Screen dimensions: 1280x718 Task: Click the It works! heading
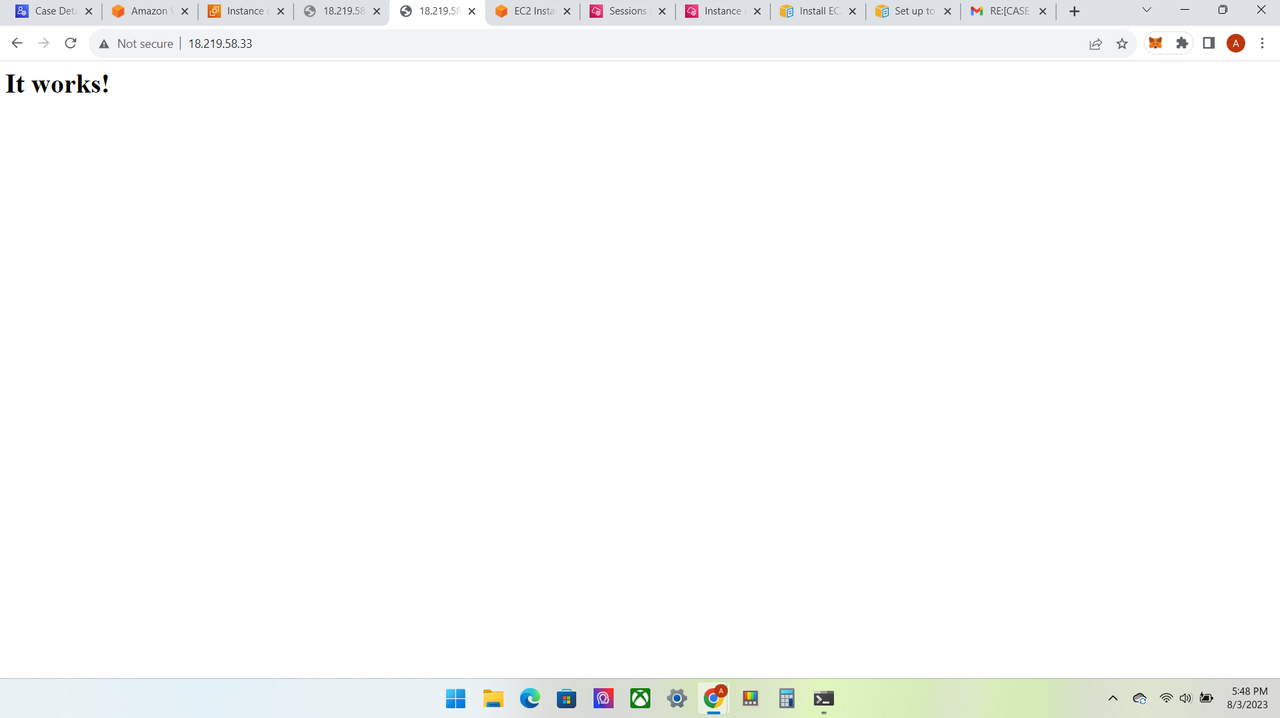click(58, 84)
